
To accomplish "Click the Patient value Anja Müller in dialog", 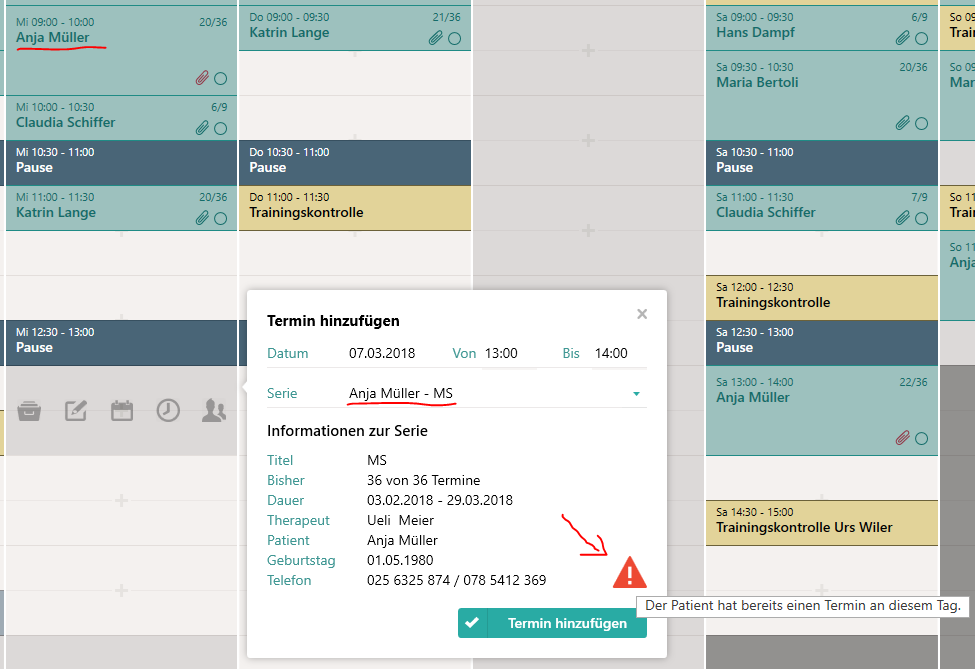I will (402, 540).
